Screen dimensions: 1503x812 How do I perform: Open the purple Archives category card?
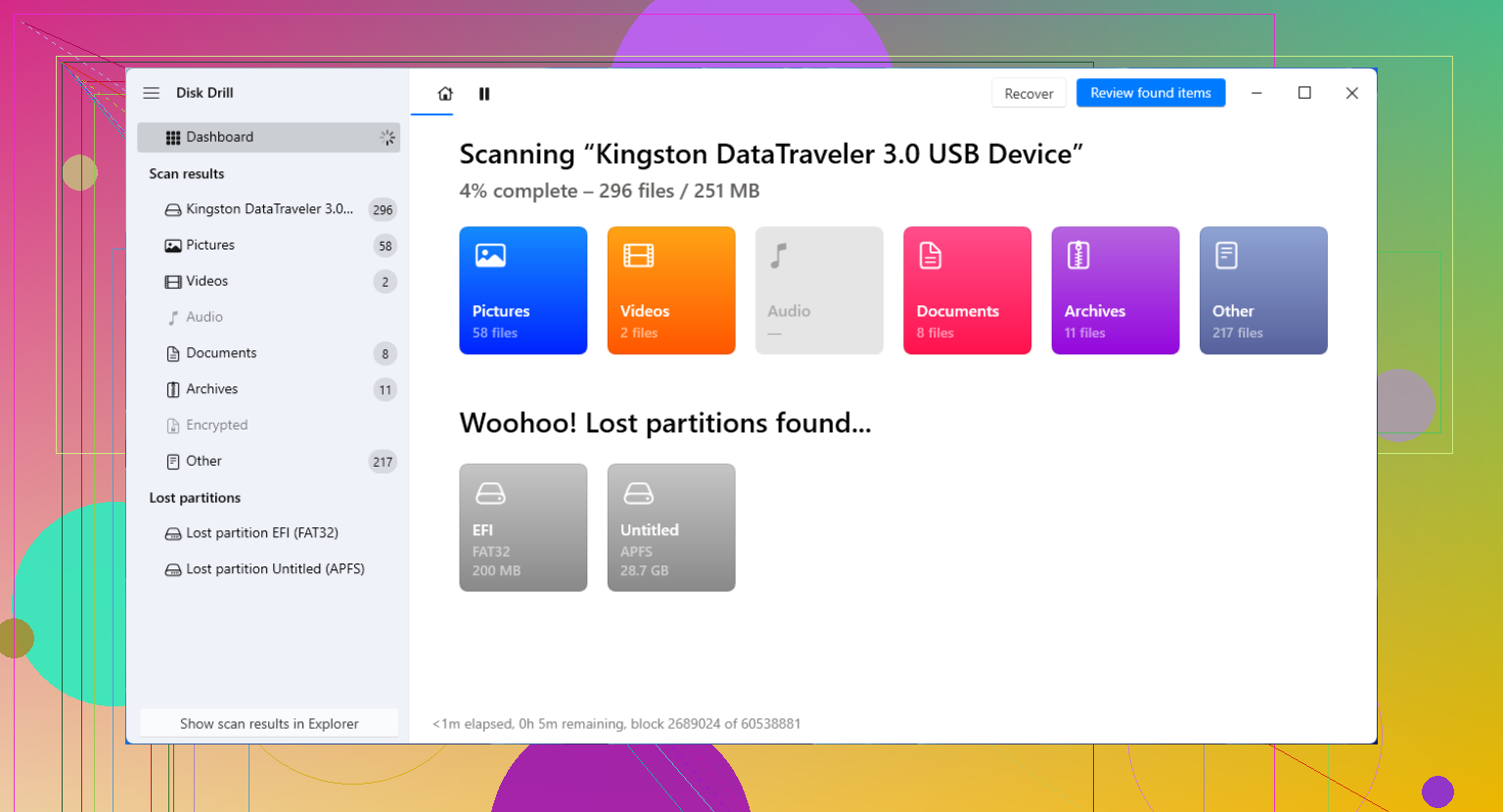click(1116, 291)
